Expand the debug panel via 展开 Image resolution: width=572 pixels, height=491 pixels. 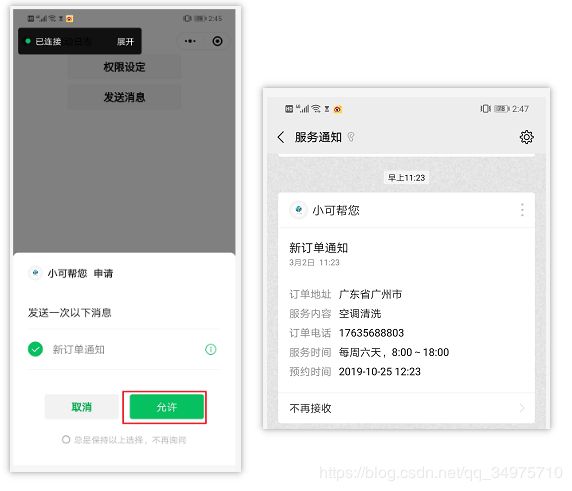(125, 42)
